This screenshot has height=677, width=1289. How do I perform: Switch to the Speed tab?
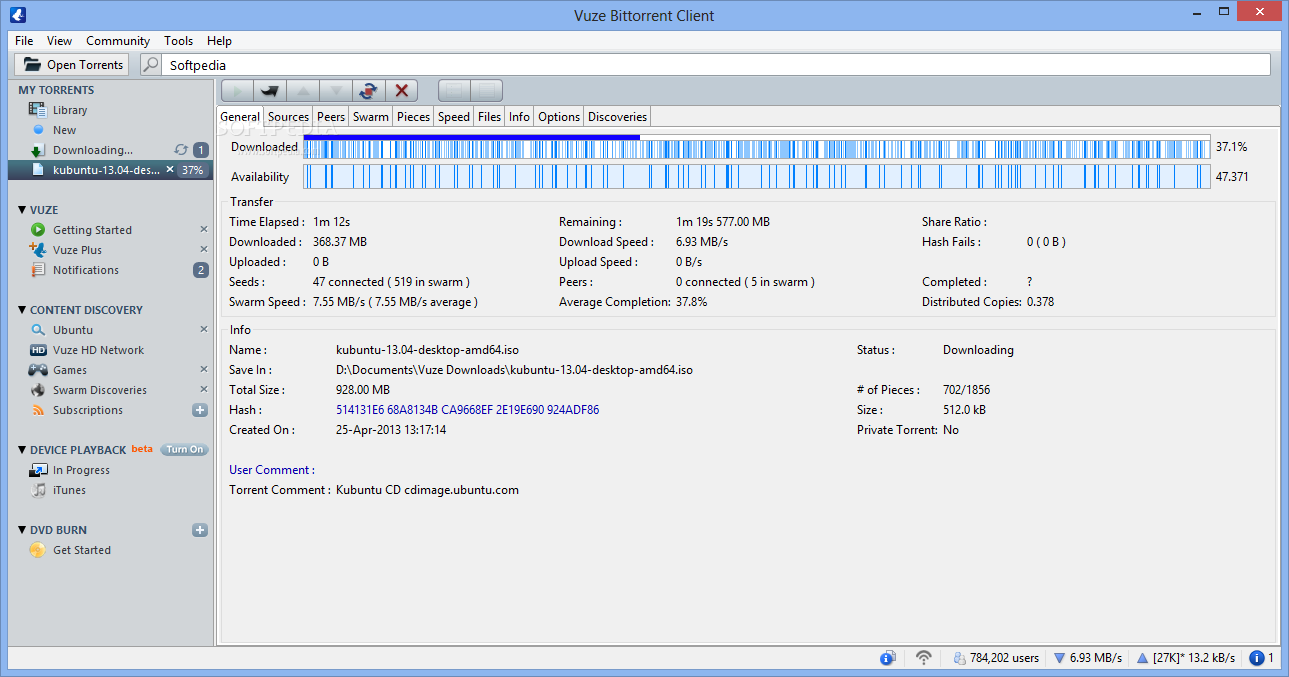pos(454,117)
